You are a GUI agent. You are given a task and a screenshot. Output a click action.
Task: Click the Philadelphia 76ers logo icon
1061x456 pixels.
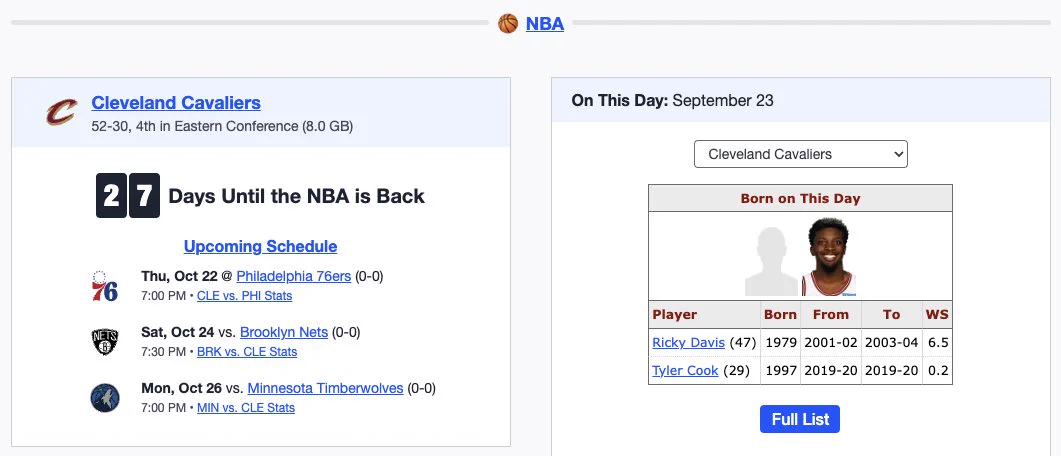click(x=105, y=286)
